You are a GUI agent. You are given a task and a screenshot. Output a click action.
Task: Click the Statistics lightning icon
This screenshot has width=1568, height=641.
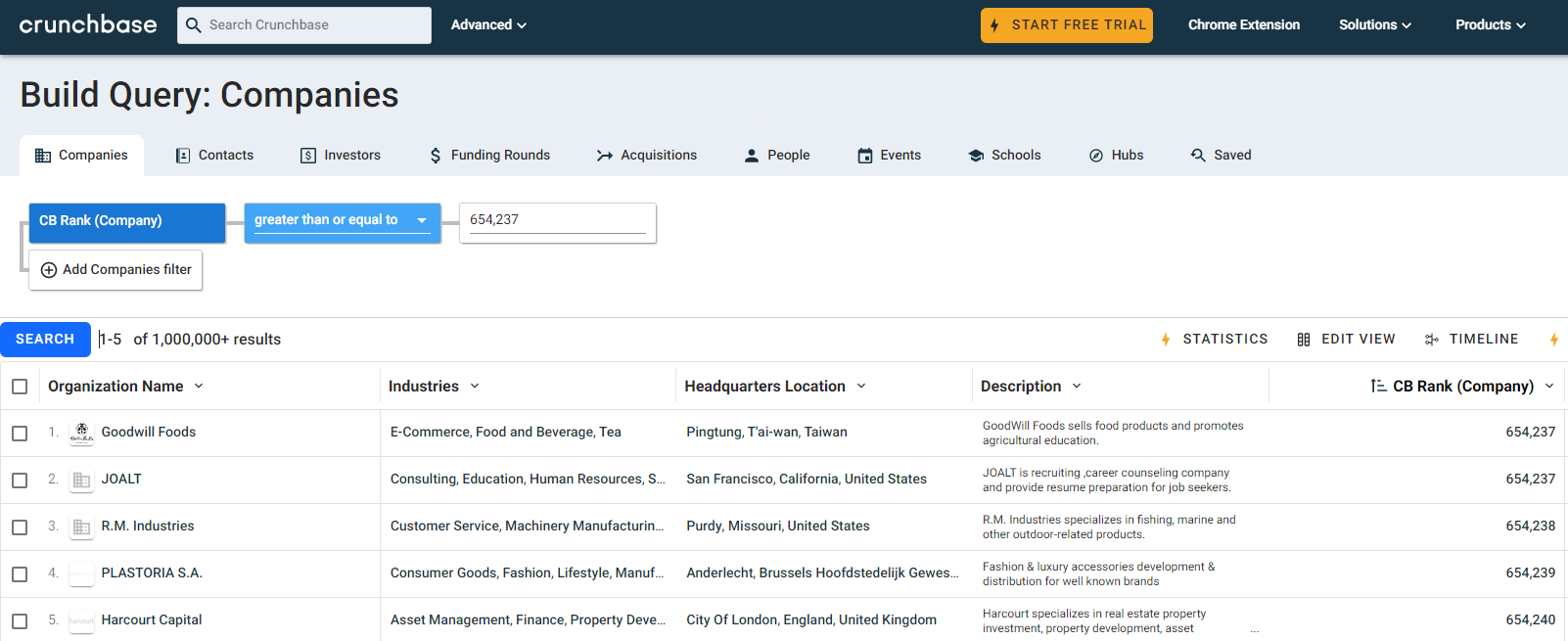click(1166, 340)
